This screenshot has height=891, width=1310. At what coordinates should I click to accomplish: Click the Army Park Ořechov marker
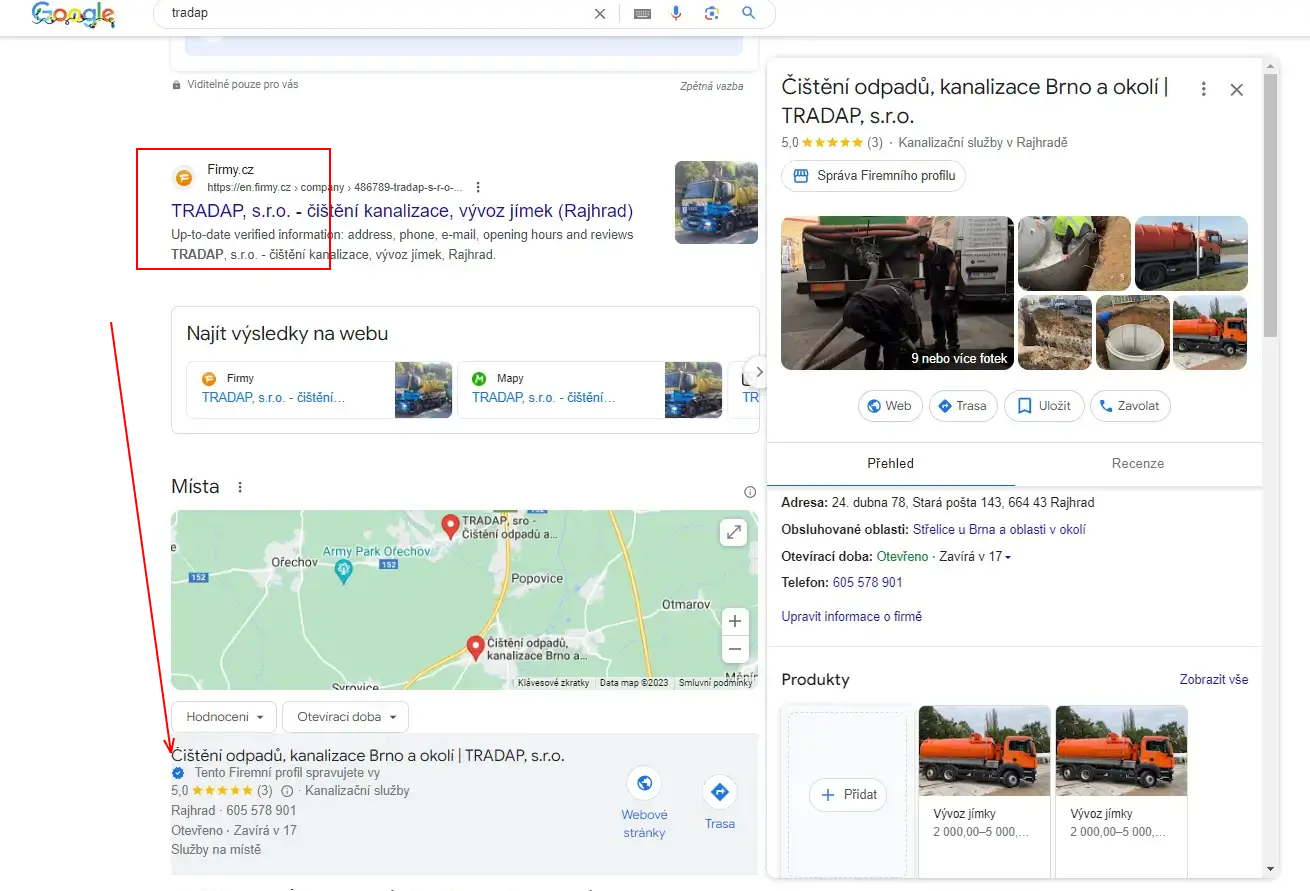344,571
